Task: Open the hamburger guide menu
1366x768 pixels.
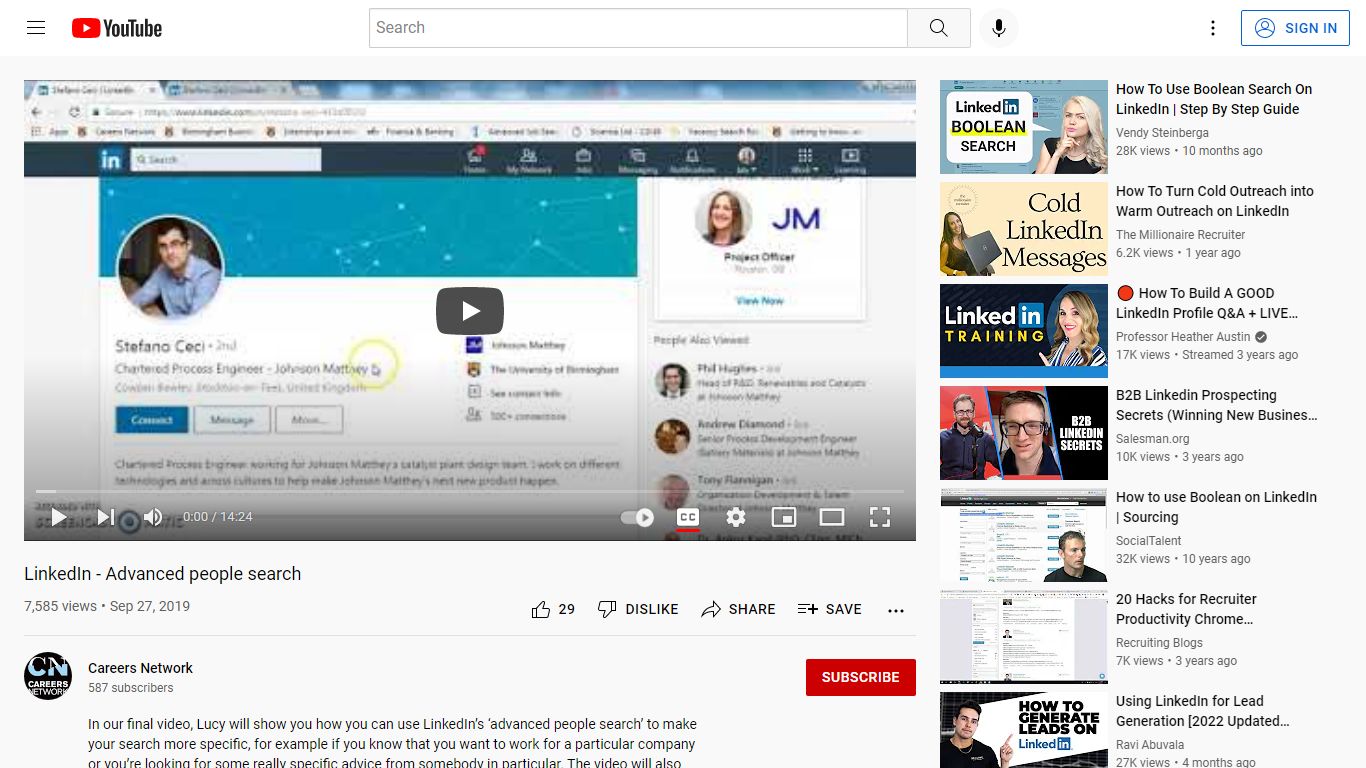Action: pos(36,28)
